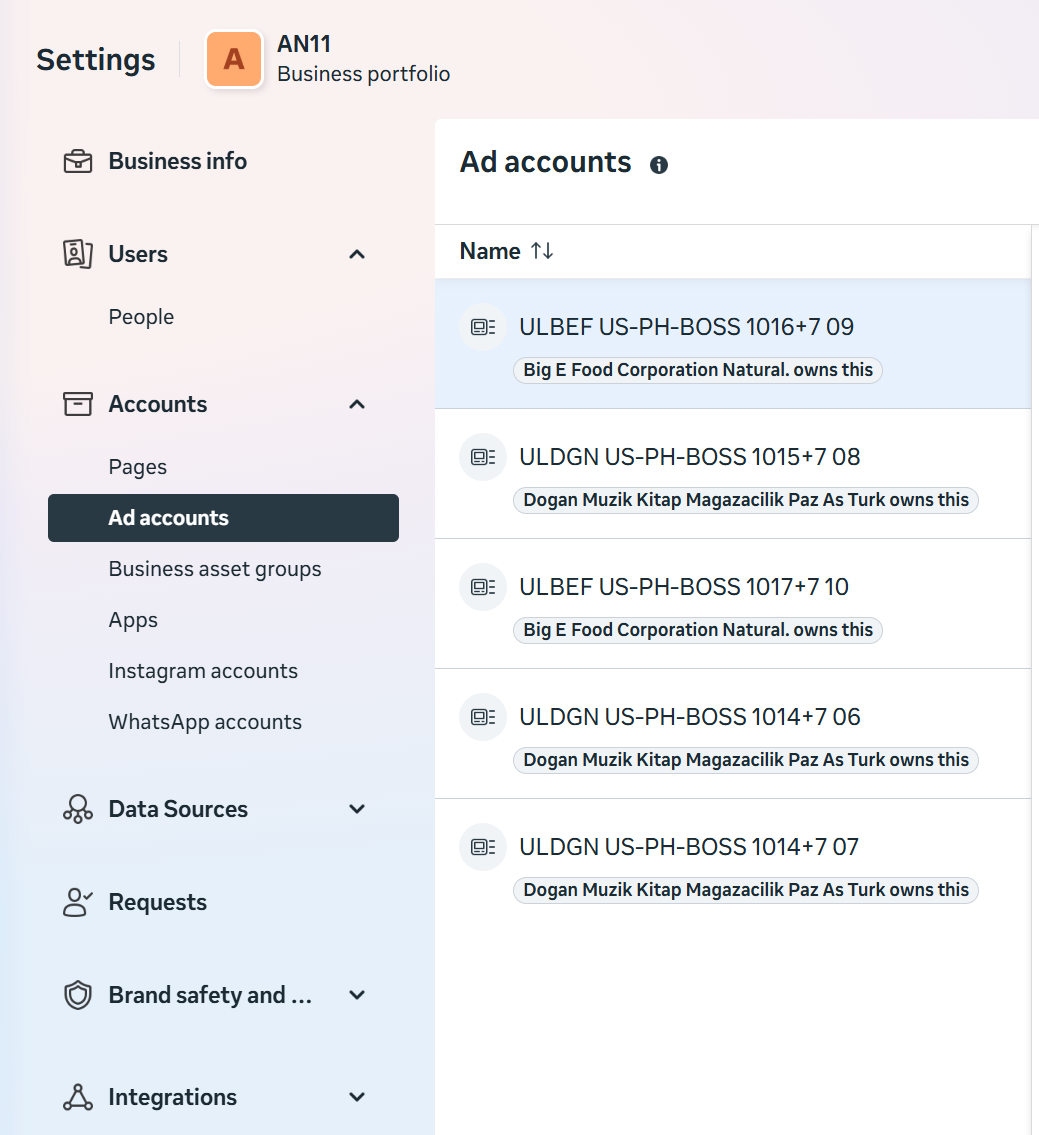This screenshot has width=1039, height=1135.
Task: Collapse the Accounts section chevron
Action: 357,404
